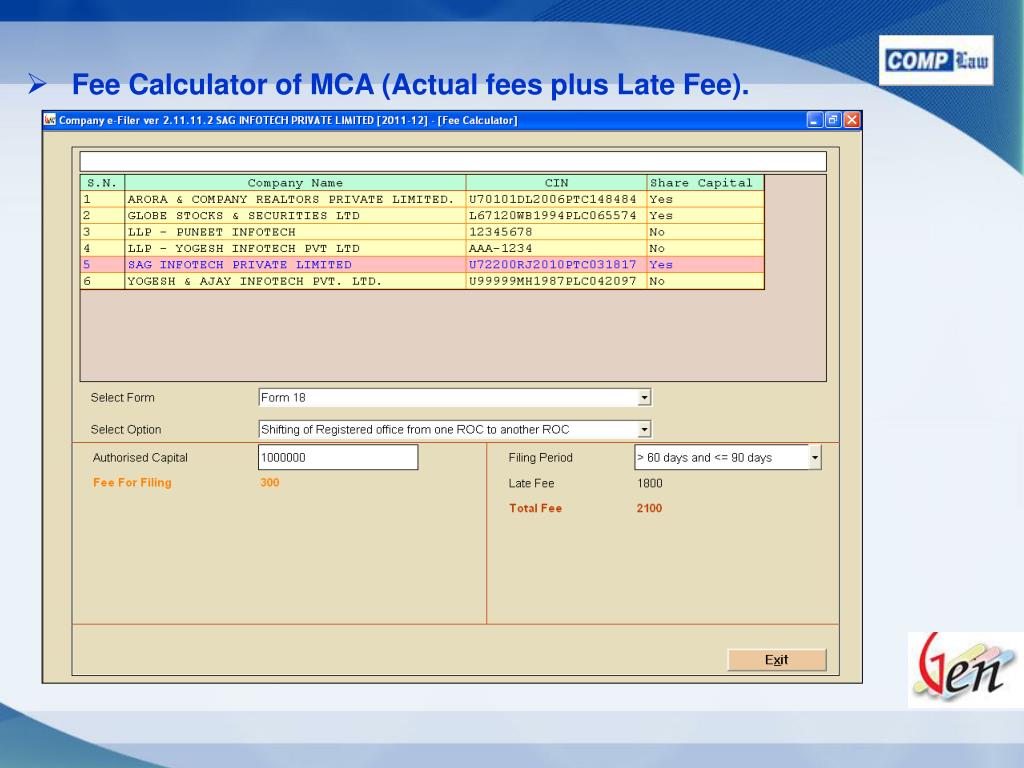This screenshot has width=1024, height=768.
Task: Click the Share Capital column header
Action: 705,183
